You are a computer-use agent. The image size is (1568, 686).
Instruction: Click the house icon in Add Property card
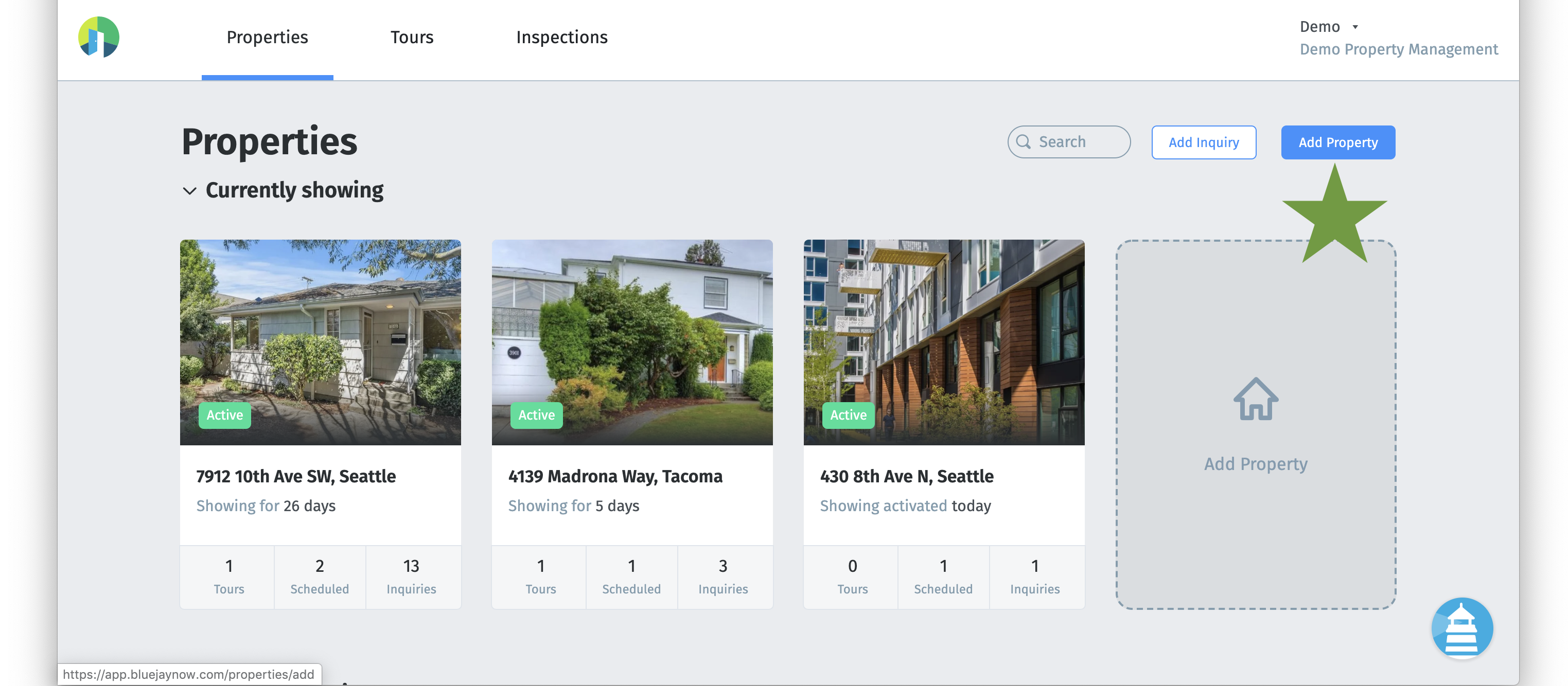1255,399
